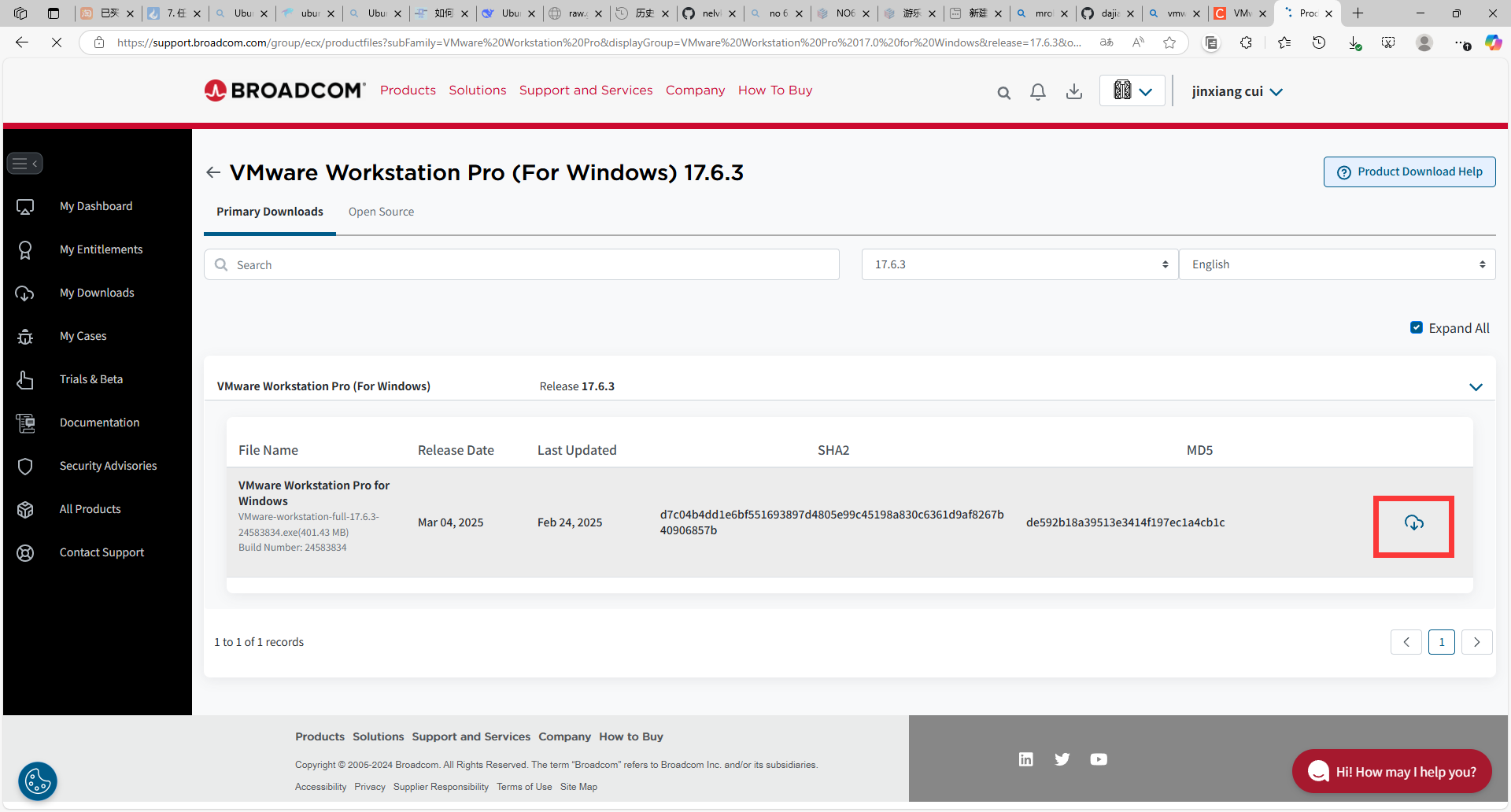Uncheck the Expand All checkbox
The width and height of the screenshot is (1511, 812).
pyautogui.click(x=1417, y=327)
